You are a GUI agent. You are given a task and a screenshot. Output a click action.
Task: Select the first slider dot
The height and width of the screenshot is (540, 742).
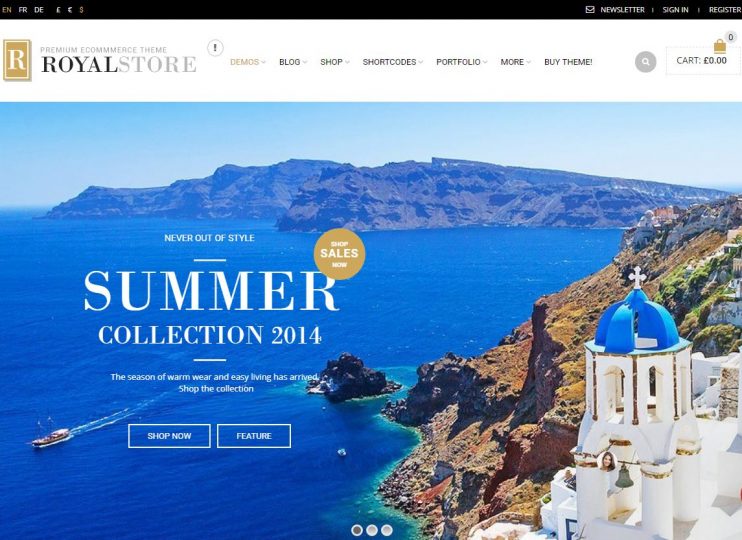357,530
